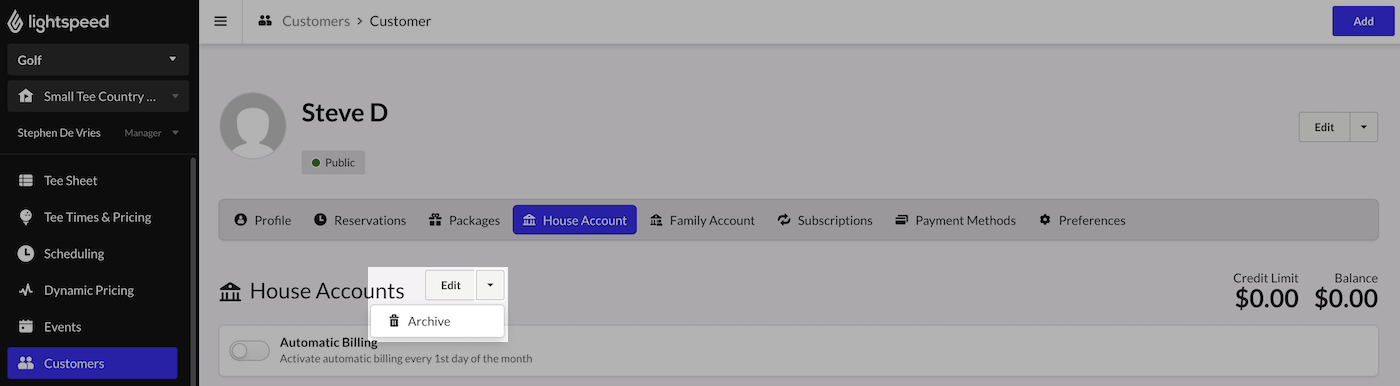
Task: Click the Edit button for customer Steve D
Action: (1324, 127)
